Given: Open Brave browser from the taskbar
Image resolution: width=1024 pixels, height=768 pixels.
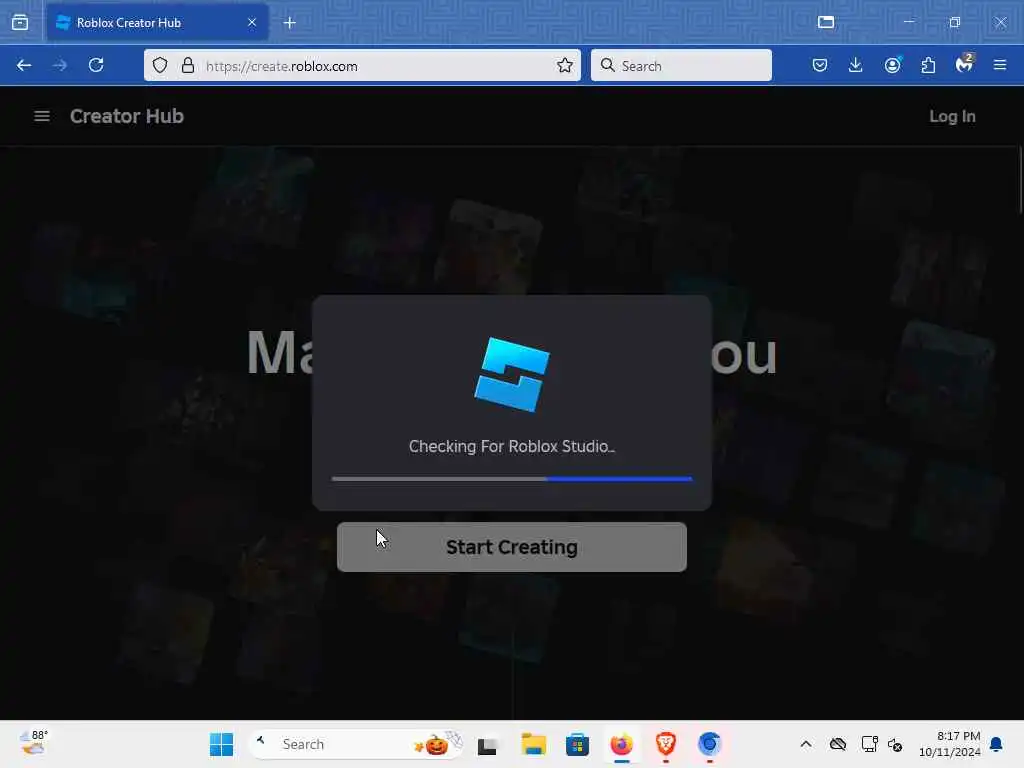Looking at the screenshot, I should pos(665,744).
